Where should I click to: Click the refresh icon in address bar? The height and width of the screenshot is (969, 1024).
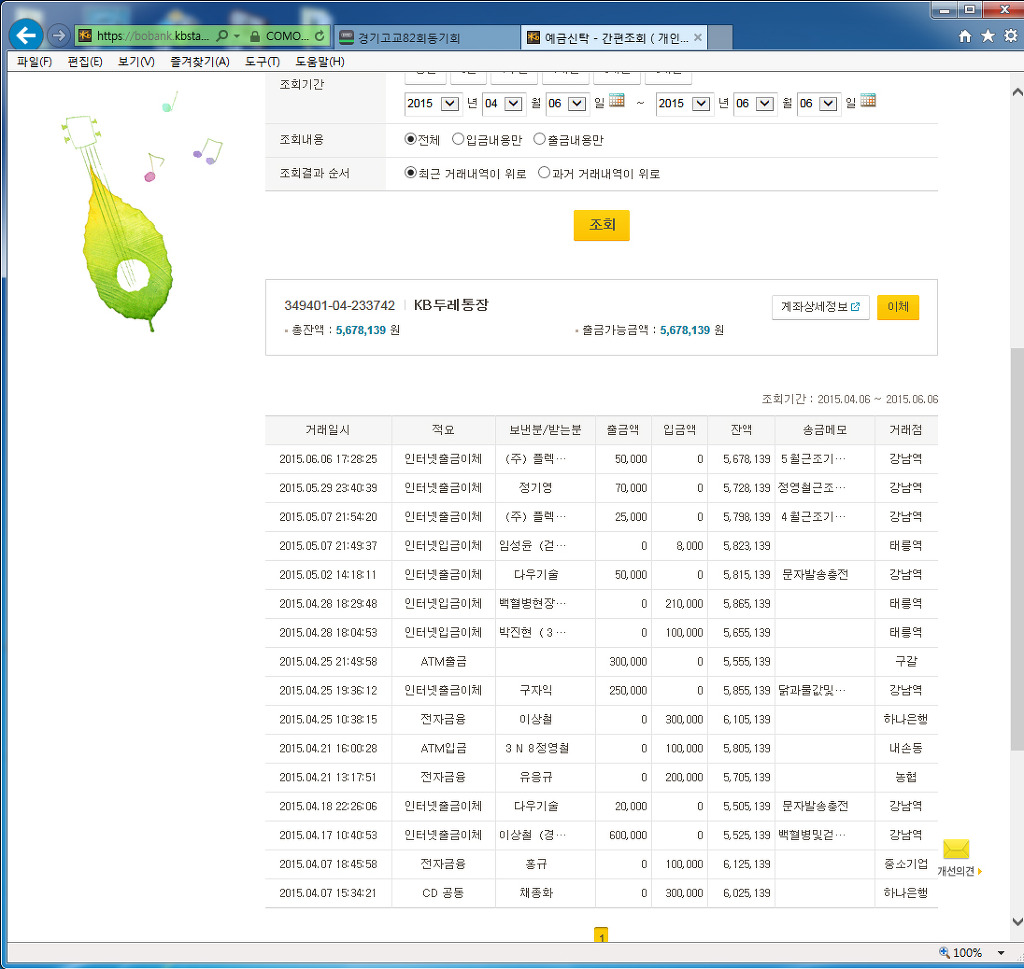coord(319,36)
